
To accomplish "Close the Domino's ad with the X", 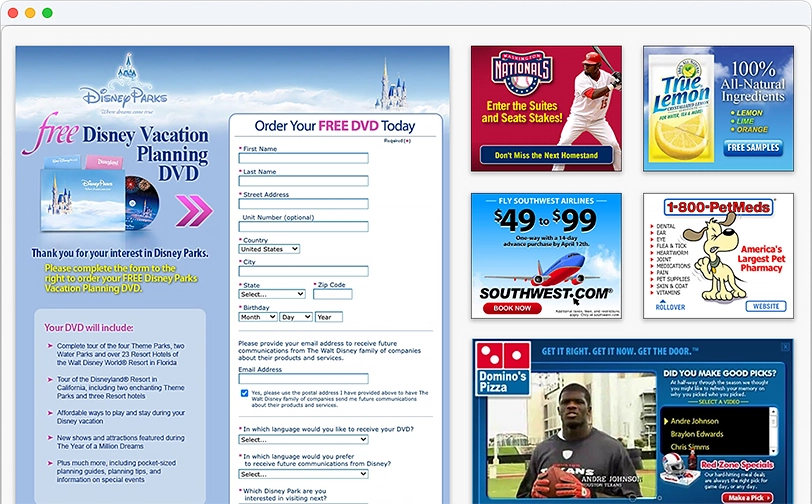I will tap(786, 347).
